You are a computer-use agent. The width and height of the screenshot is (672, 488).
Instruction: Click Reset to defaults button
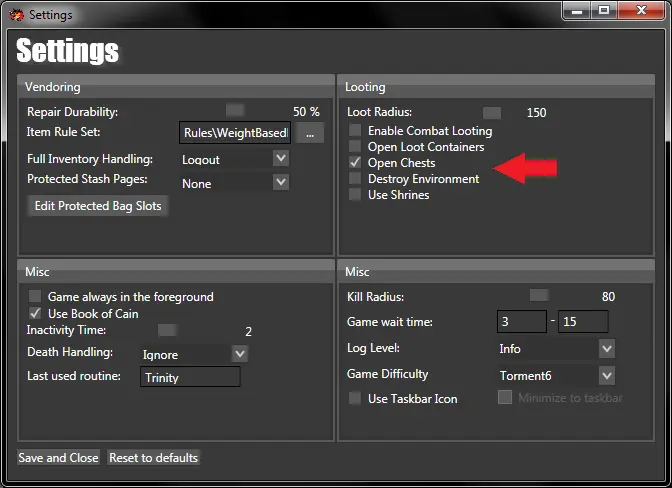pos(154,458)
